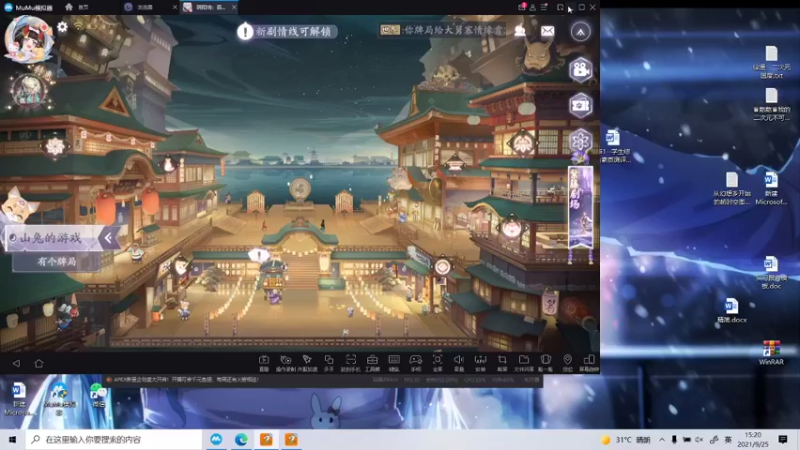The width and height of the screenshot is (800, 450).
Task: Open the 稿纸.docx desktop file
Action: (x=731, y=310)
